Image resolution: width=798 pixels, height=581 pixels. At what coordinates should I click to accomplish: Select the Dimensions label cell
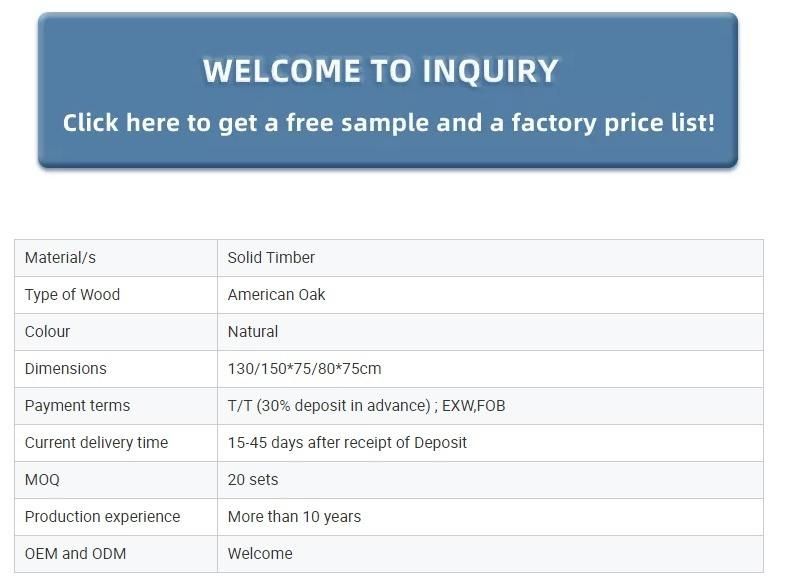click(116, 369)
